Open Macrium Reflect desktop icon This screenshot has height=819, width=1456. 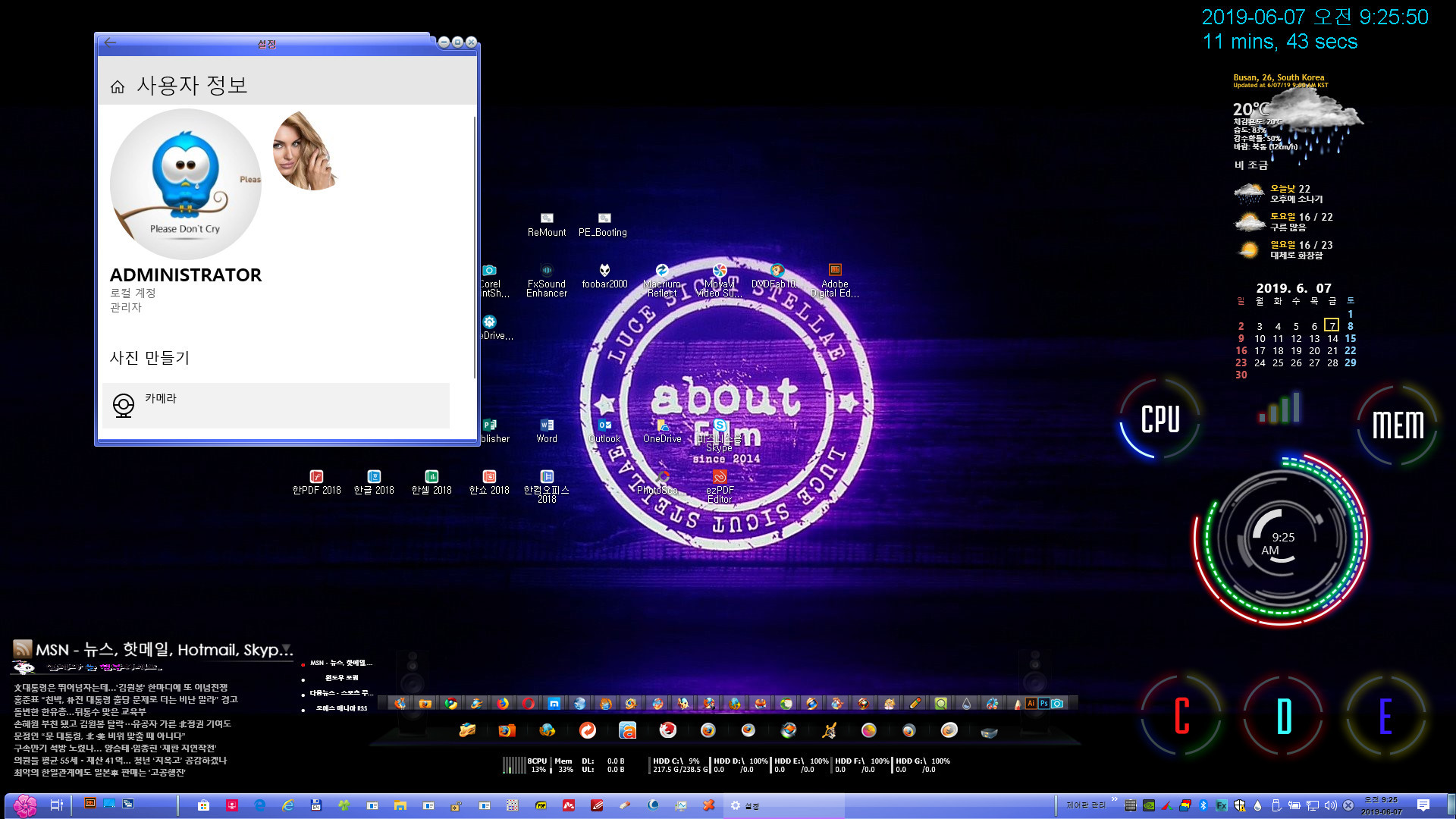(662, 280)
